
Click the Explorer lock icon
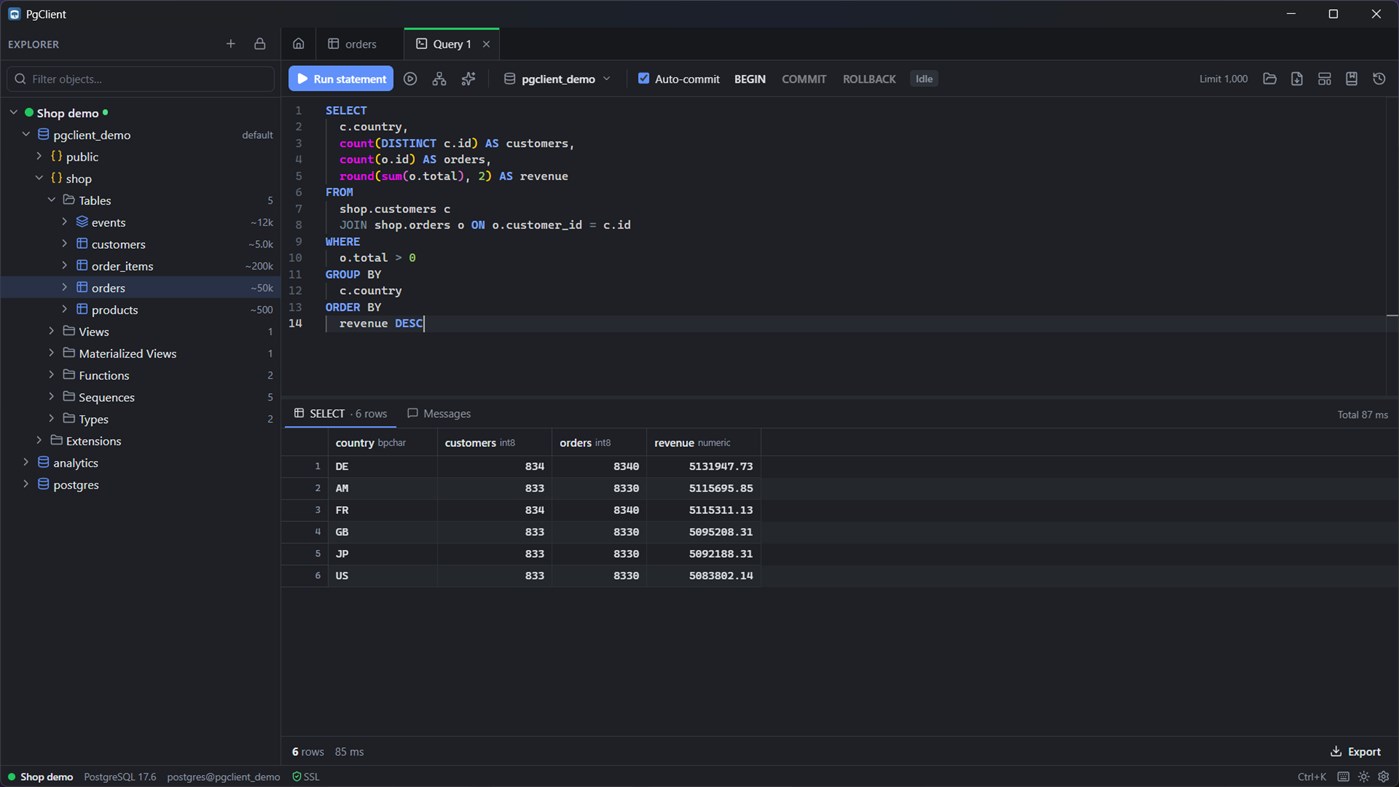[260, 44]
